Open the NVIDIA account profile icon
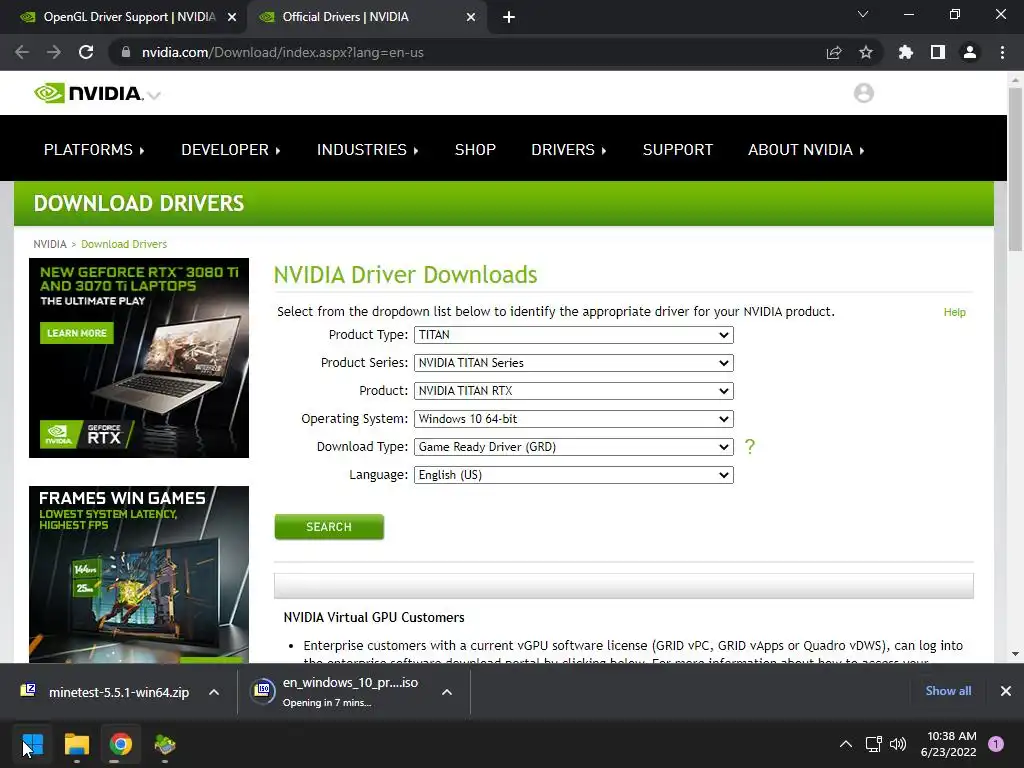 coord(863,93)
